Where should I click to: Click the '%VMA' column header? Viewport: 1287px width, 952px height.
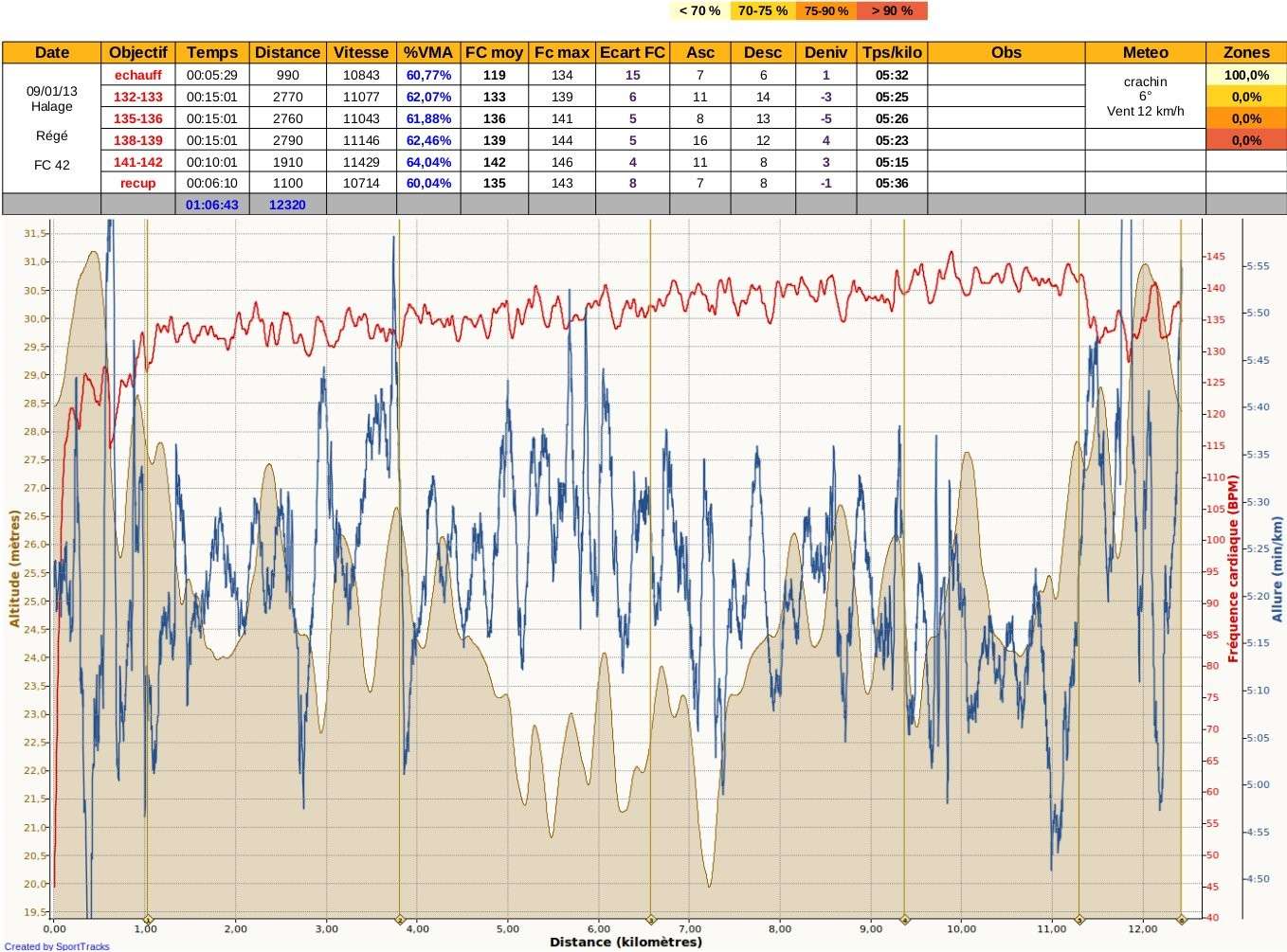click(428, 52)
